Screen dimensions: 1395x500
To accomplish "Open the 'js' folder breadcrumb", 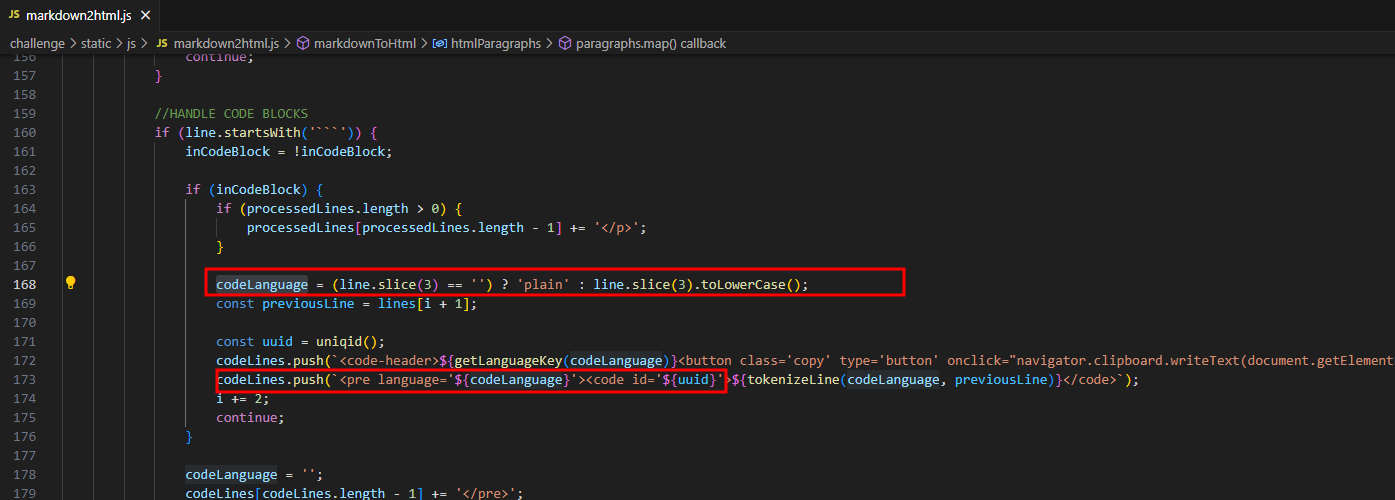I will [x=131, y=44].
